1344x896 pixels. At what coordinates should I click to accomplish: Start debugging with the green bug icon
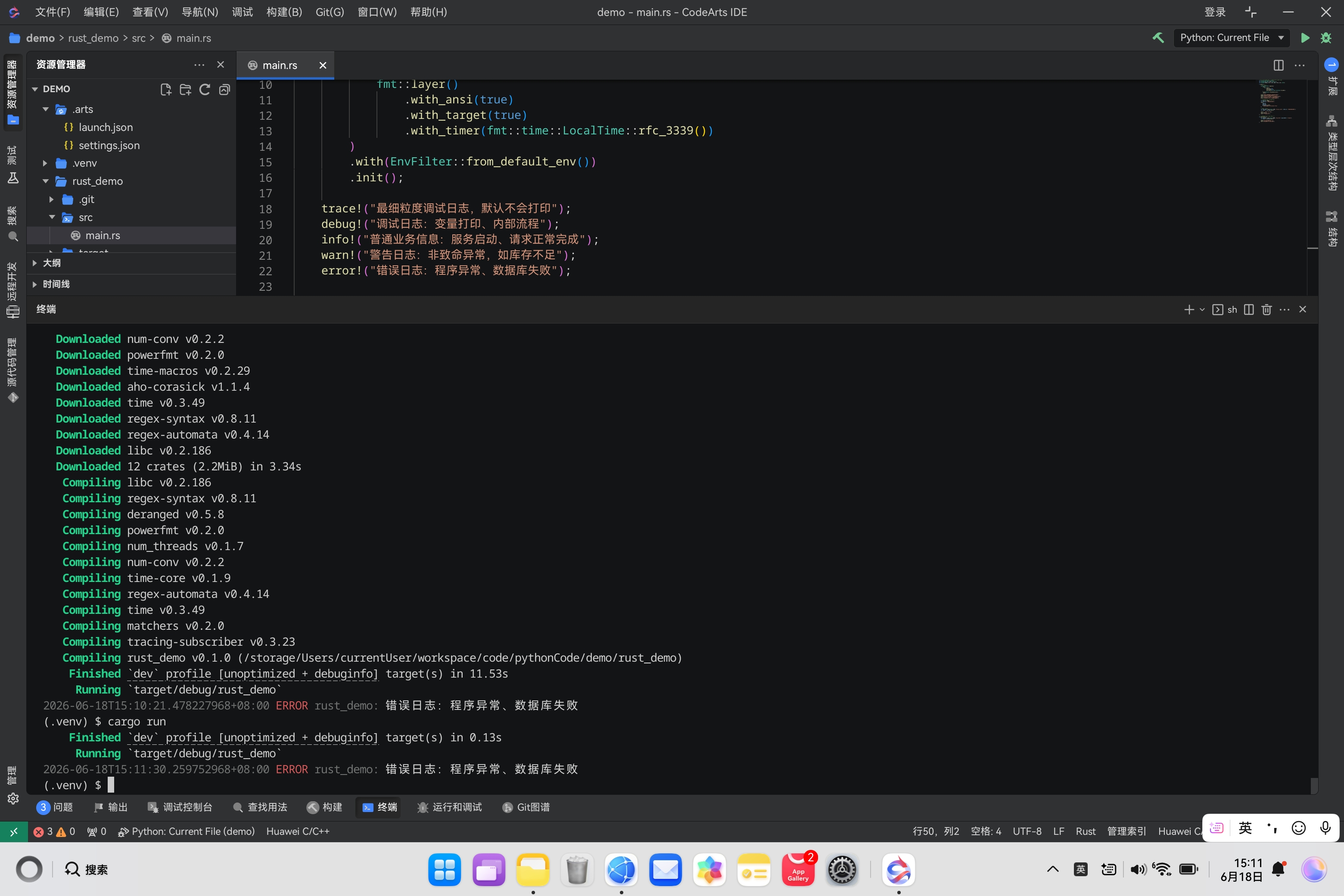point(1326,38)
